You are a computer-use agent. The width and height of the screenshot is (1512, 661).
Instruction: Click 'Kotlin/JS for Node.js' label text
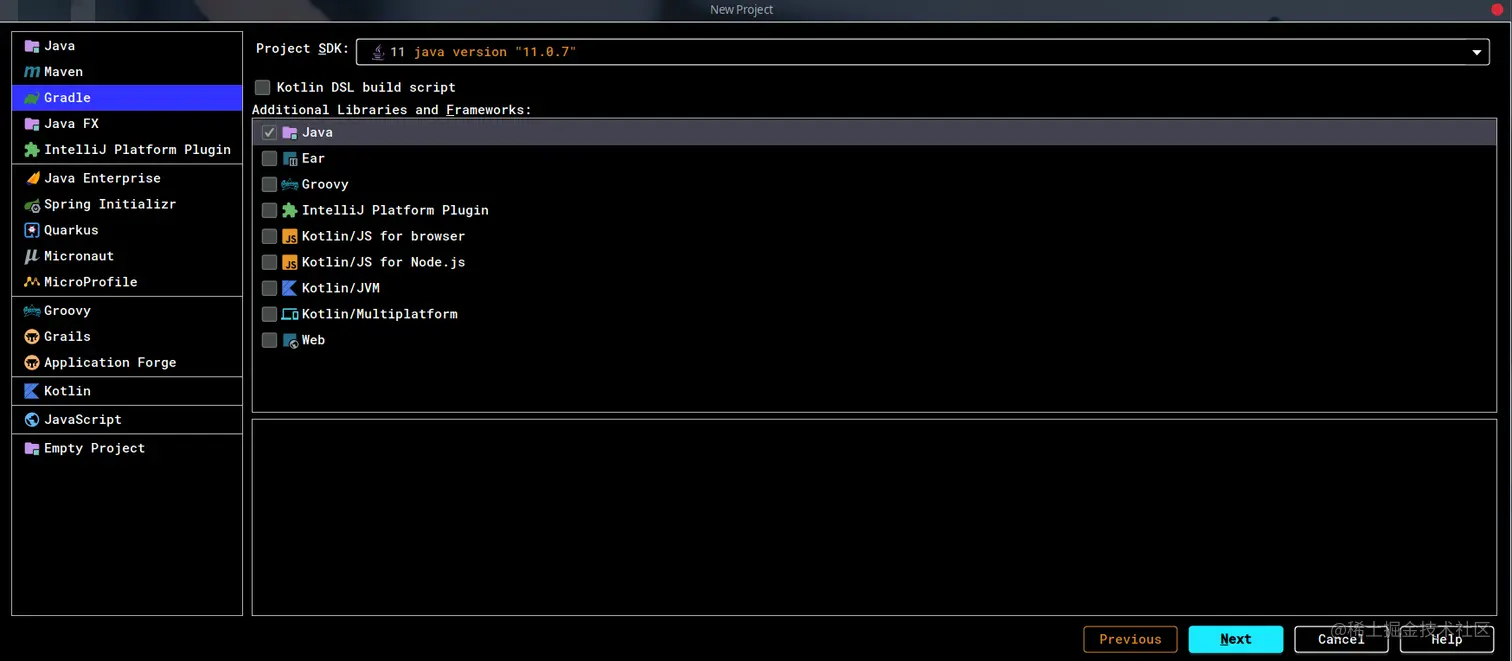tap(384, 262)
